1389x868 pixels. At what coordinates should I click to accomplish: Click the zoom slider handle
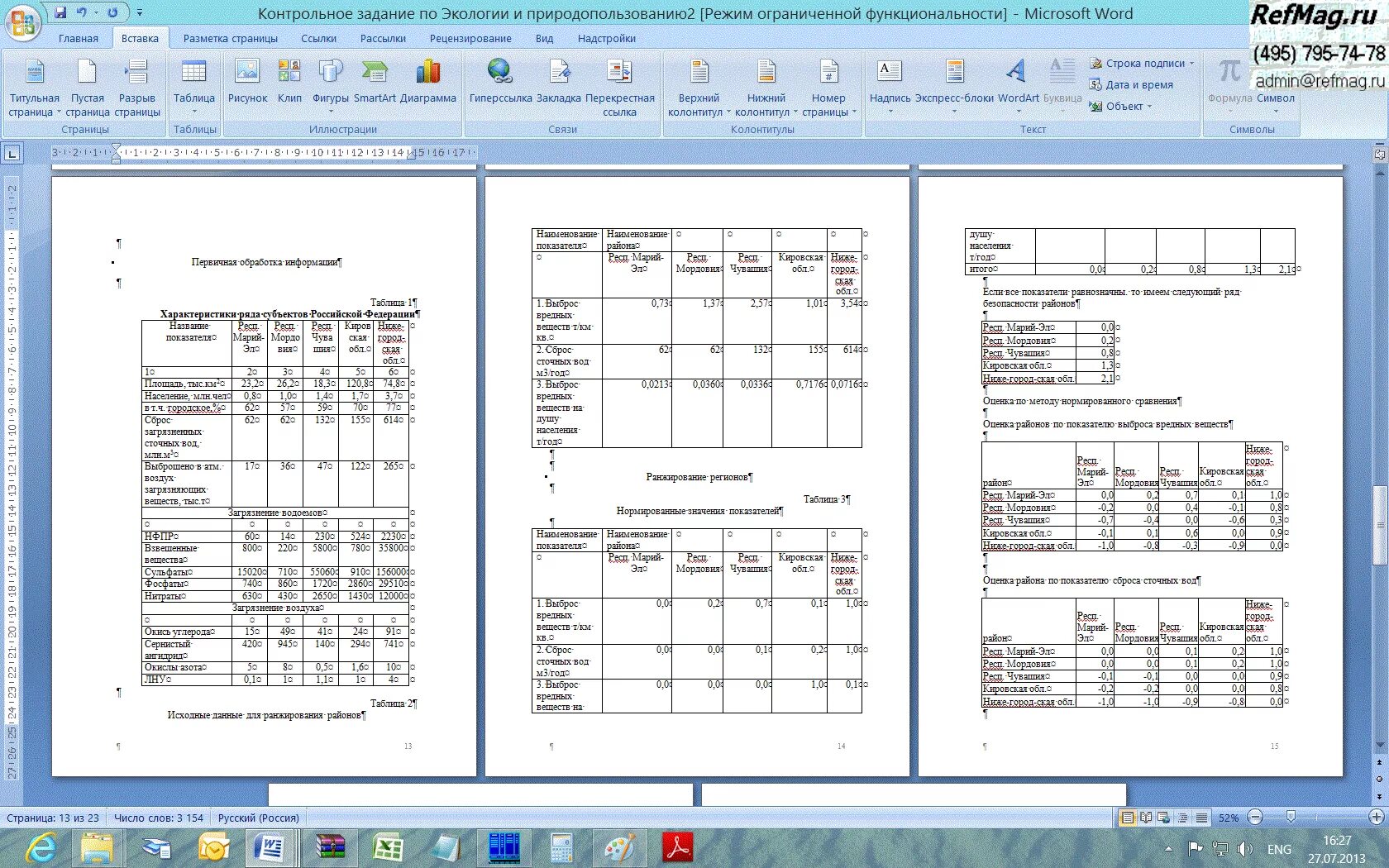point(1291,818)
